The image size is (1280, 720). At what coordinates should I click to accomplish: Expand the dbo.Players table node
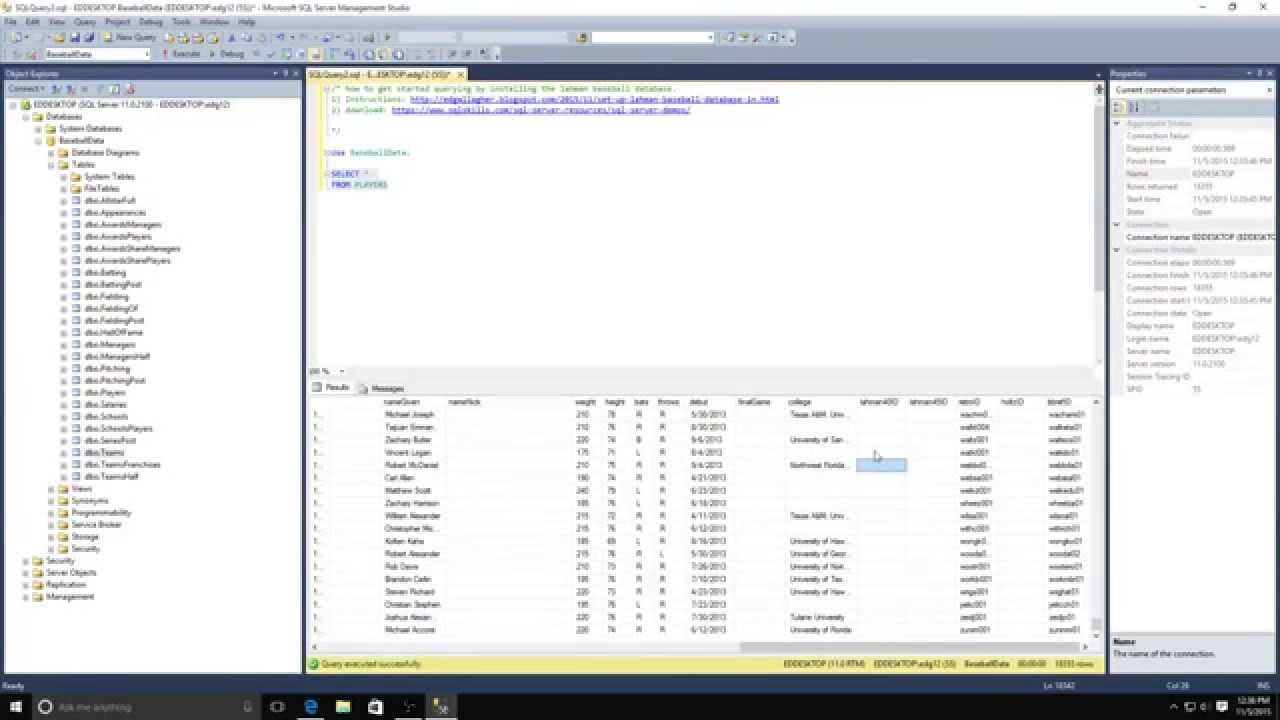click(x=63, y=393)
